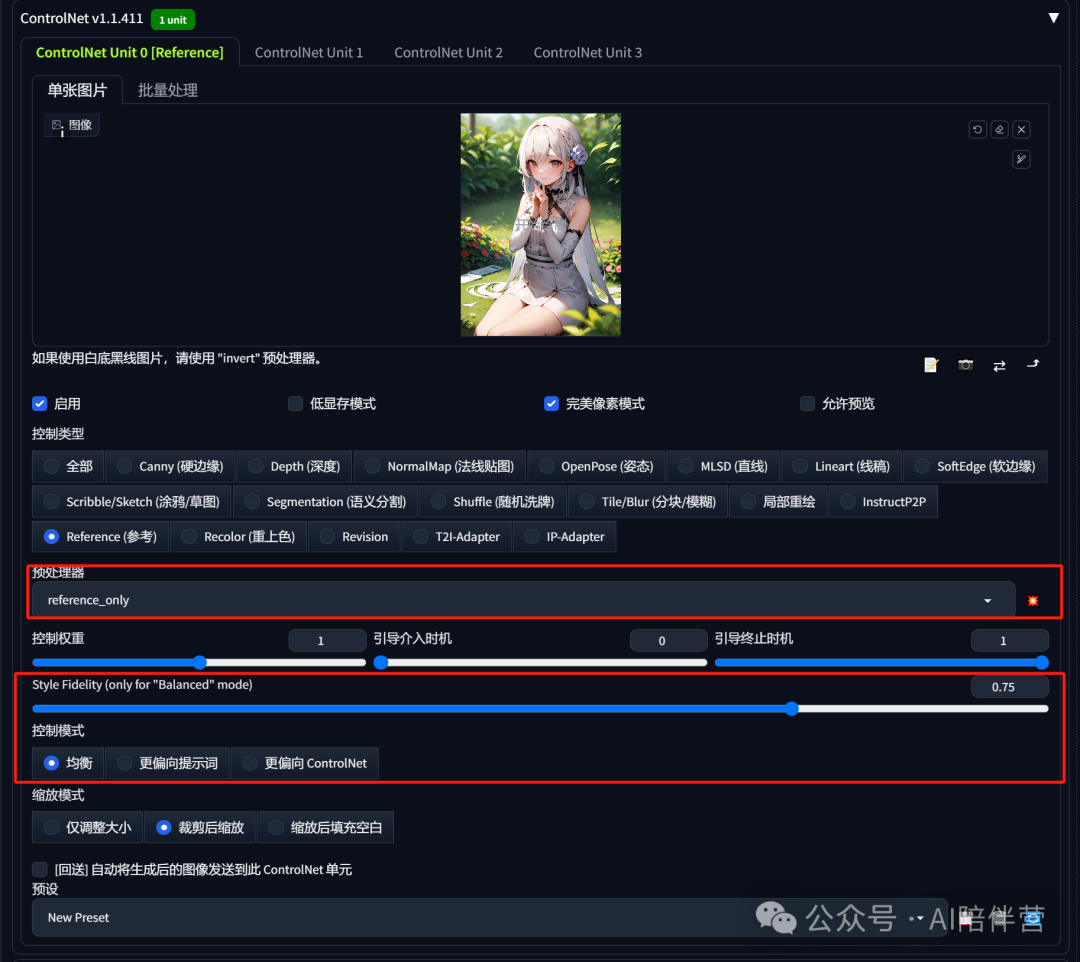Click the 控制权重 slider handle
The height and width of the screenshot is (962, 1080).
(x=200, y=662)
